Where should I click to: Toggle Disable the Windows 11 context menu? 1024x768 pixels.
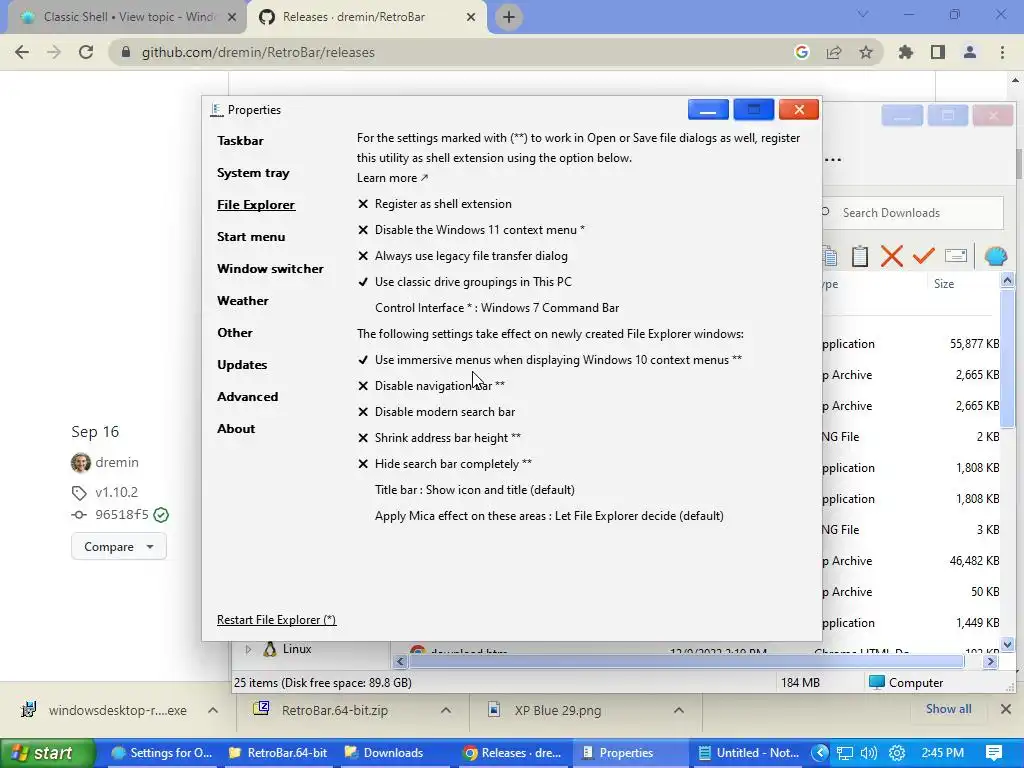[x=471, y=230]
